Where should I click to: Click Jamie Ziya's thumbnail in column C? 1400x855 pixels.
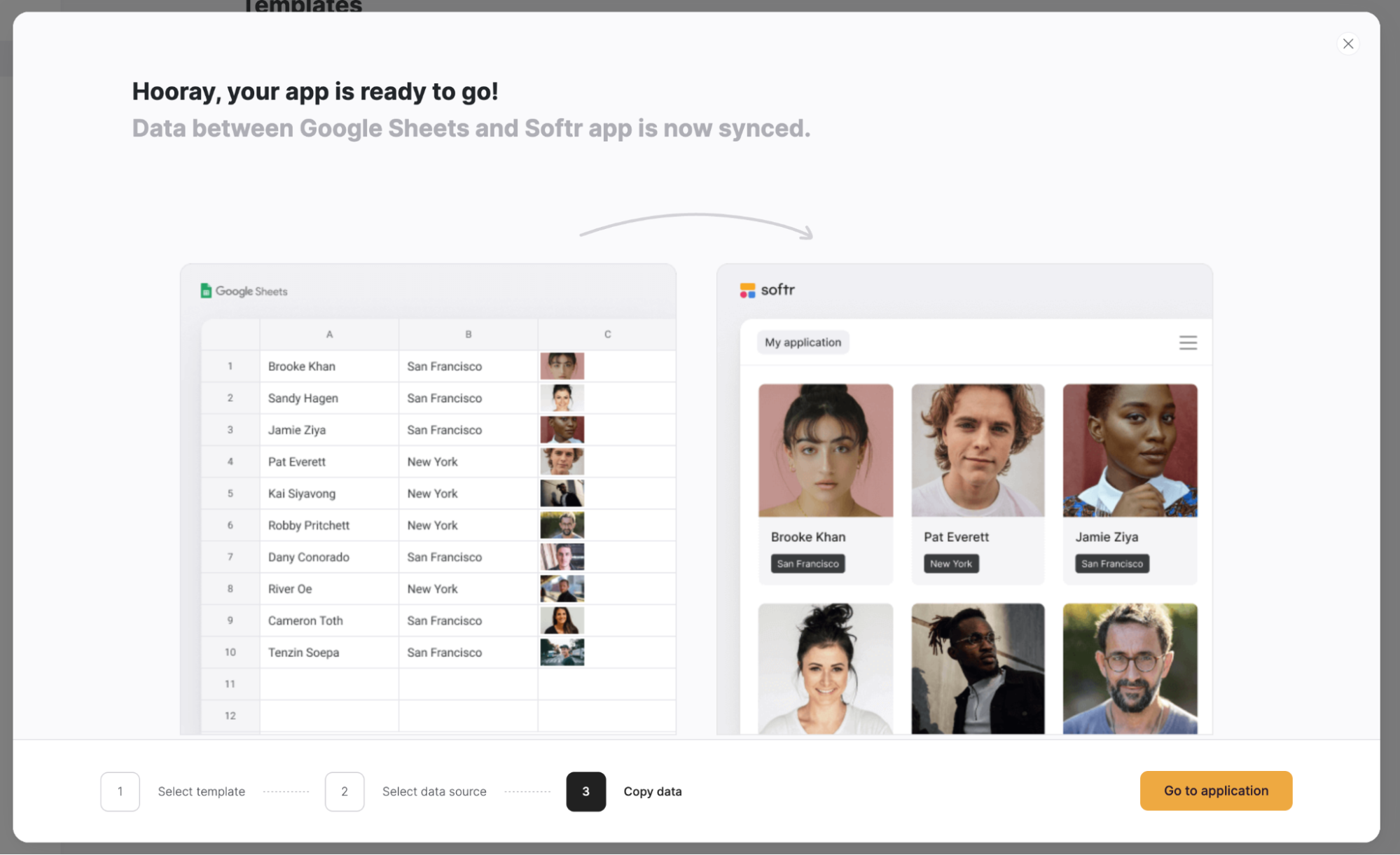click(562, 430)
